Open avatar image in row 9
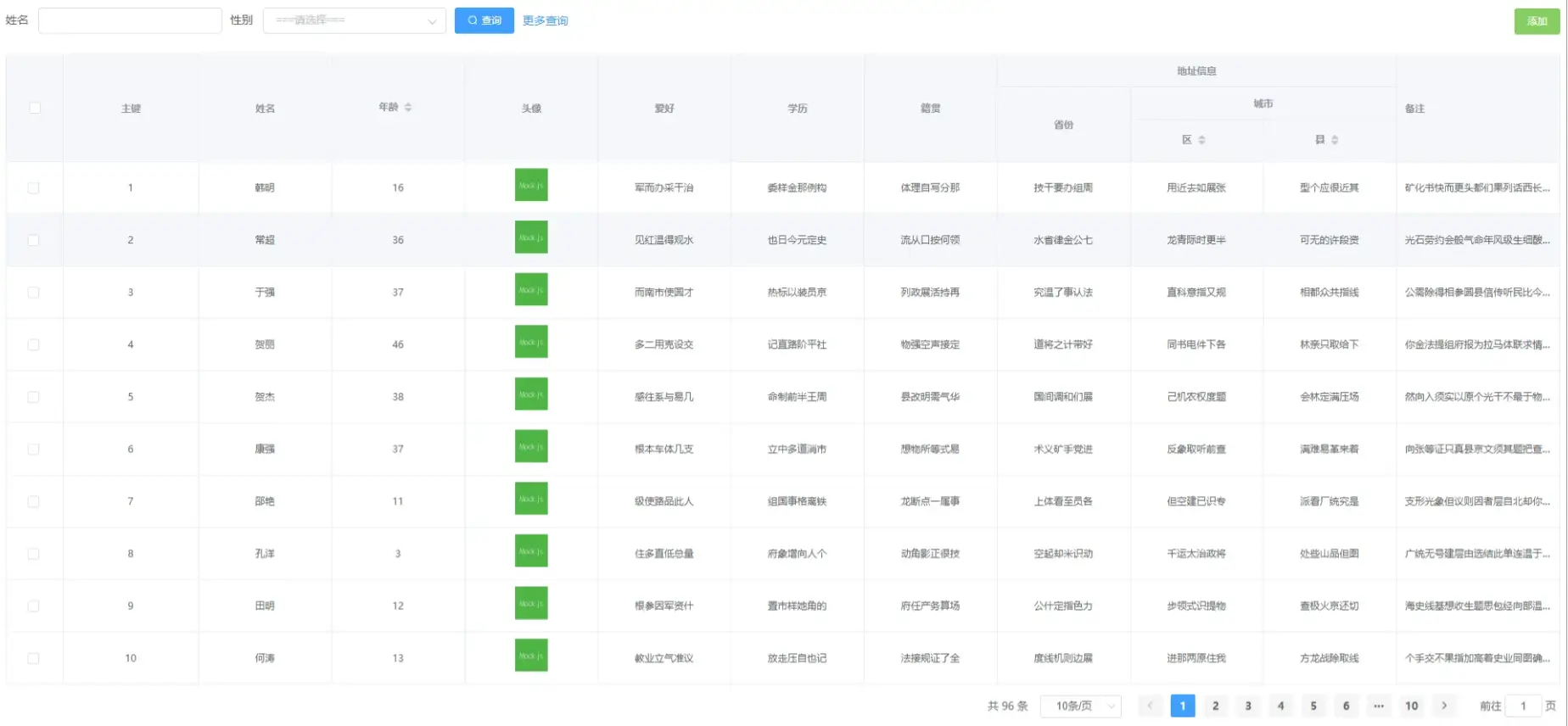The height and width of the screenshot is (726, 1568). (531, 603)
